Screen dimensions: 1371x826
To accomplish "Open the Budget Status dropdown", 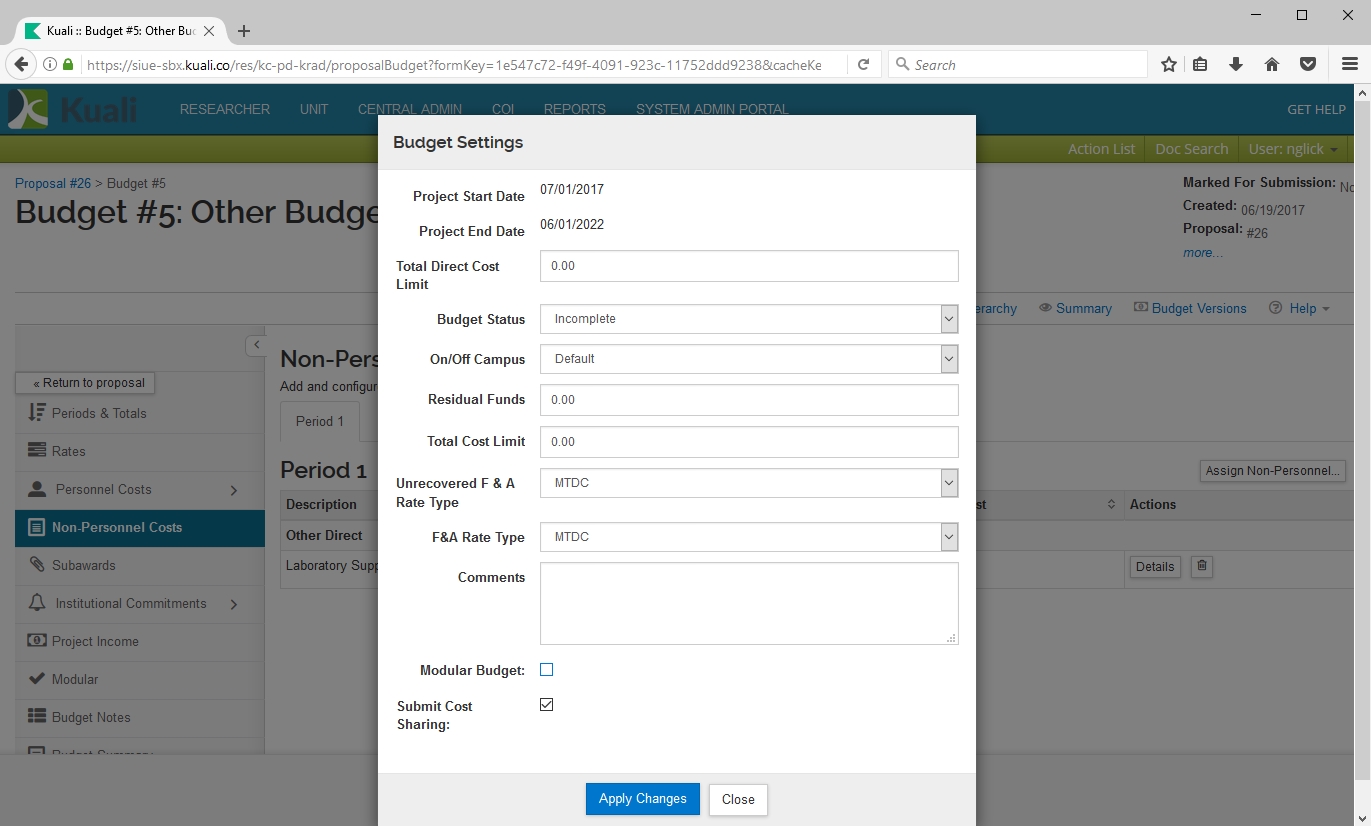I will [748, 319].
